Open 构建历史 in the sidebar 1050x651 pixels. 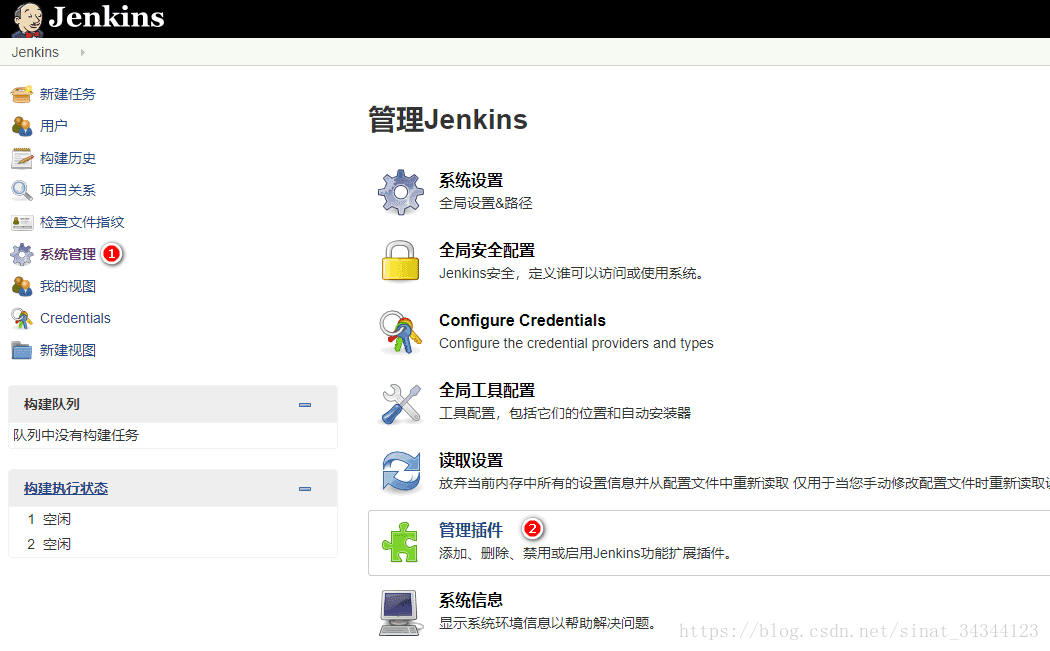68,158
